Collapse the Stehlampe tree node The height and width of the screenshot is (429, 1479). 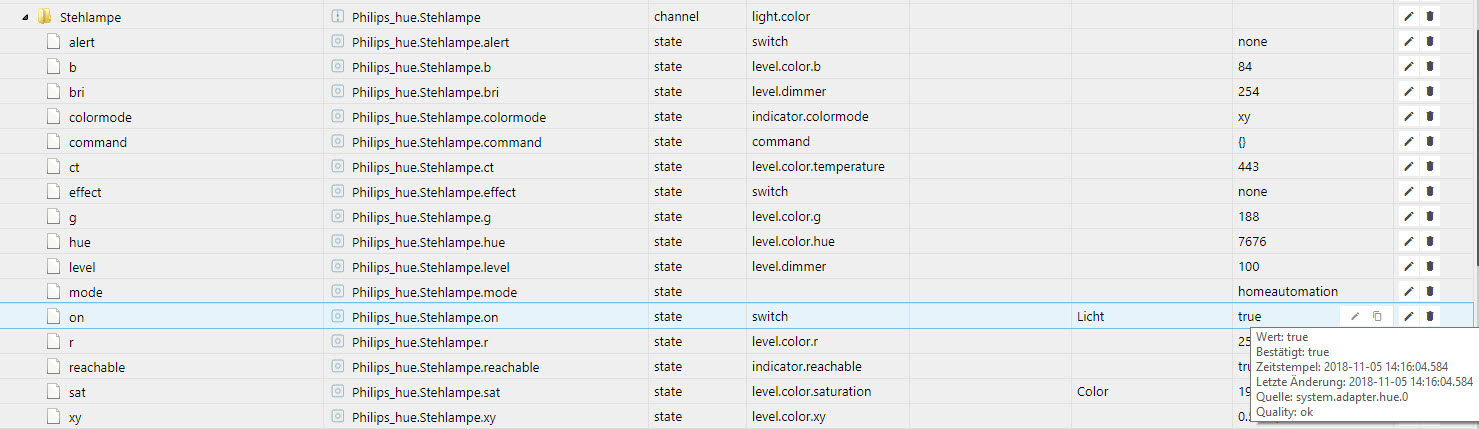coord(25,17)
